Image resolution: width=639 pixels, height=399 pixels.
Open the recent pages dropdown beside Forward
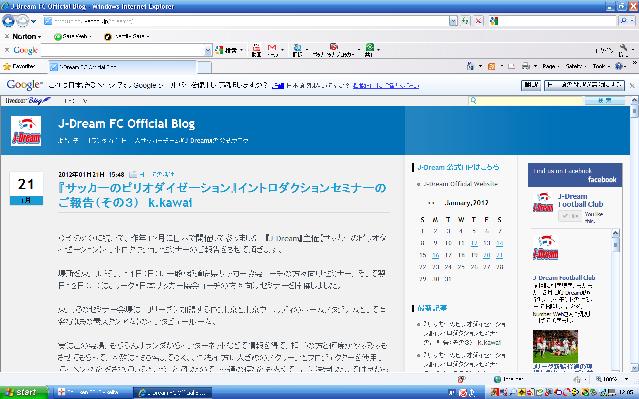[x=34, y=21]
